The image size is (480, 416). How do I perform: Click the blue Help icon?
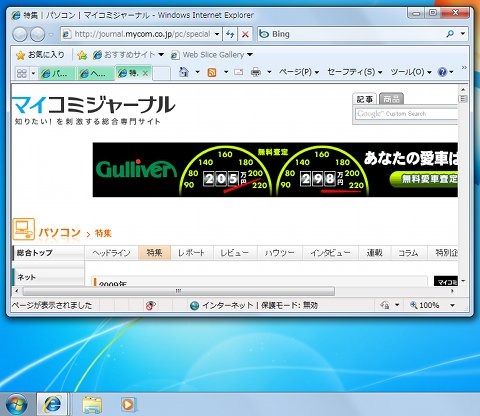[x=442, y=72]
